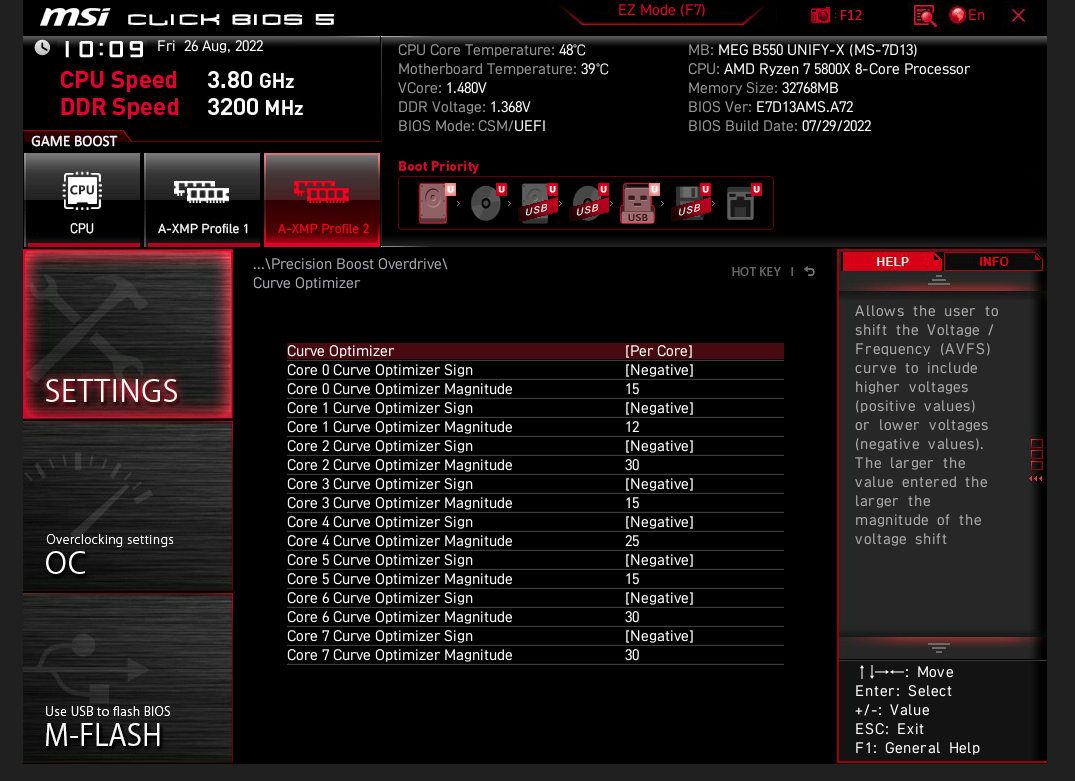Close the BIOS with the X icon
This screenshot has height=781, width=1075.
[x=1018, y=15]
